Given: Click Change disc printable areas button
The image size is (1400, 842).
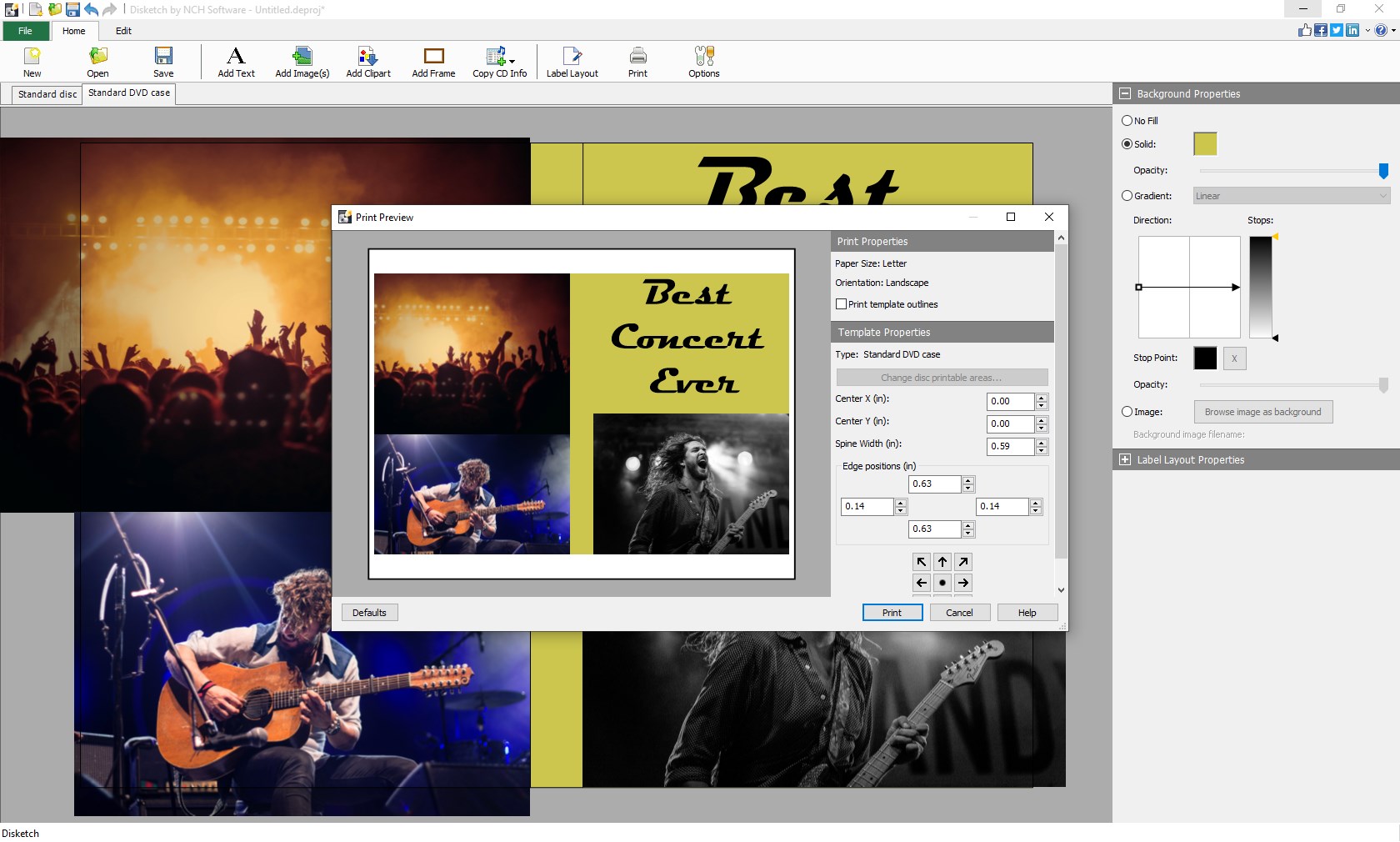Looking at the screenshot, I should pos(942,377).
